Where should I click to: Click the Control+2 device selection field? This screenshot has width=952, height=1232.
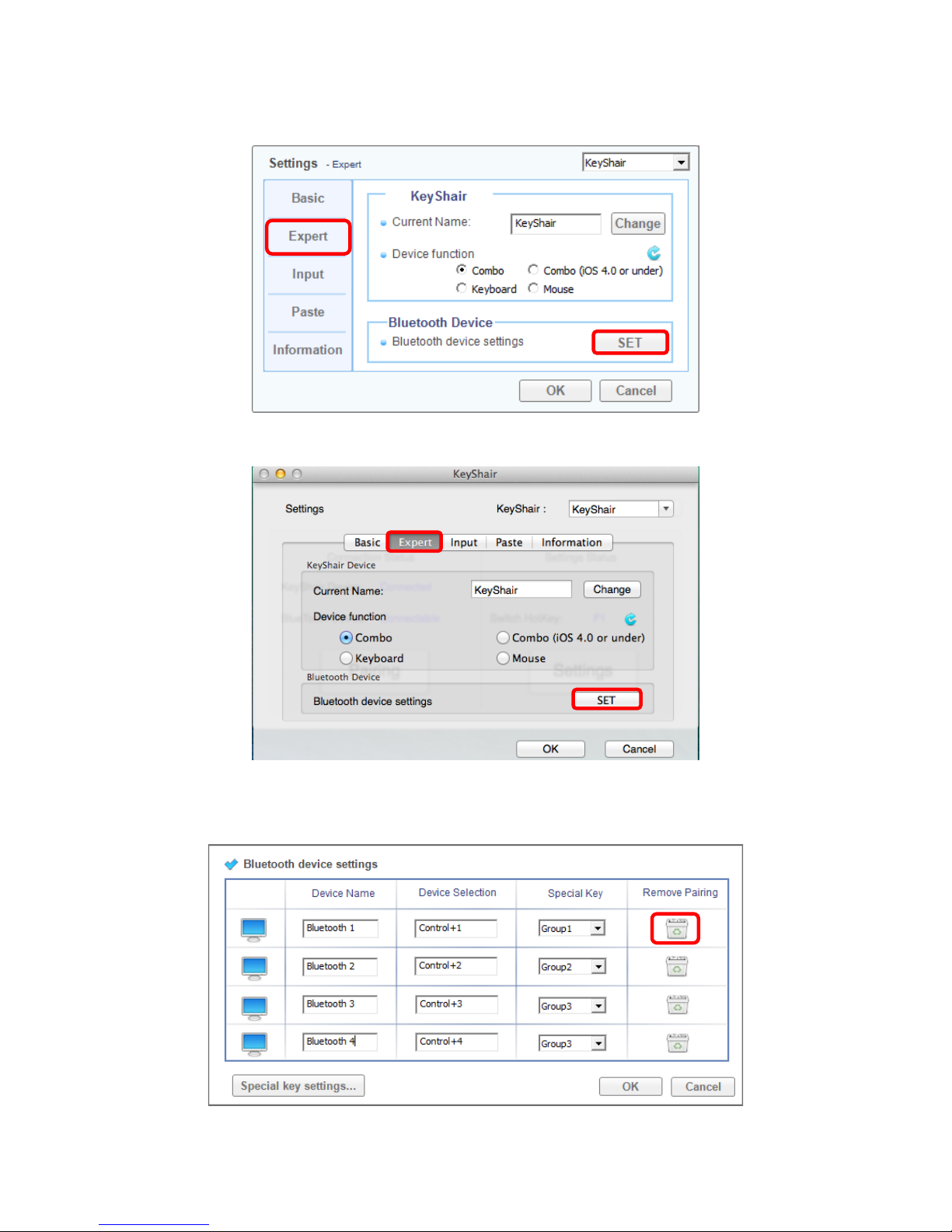pos(456,966)
